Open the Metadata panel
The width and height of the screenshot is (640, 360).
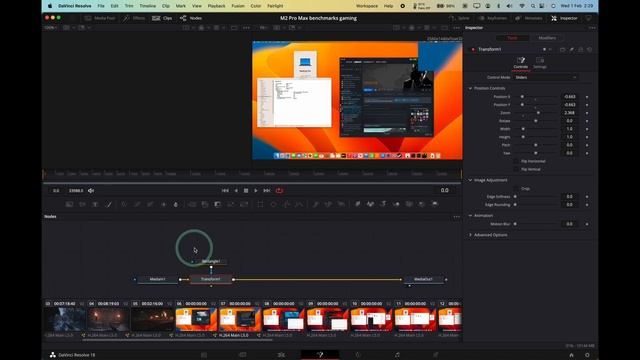tap(529, 18)
